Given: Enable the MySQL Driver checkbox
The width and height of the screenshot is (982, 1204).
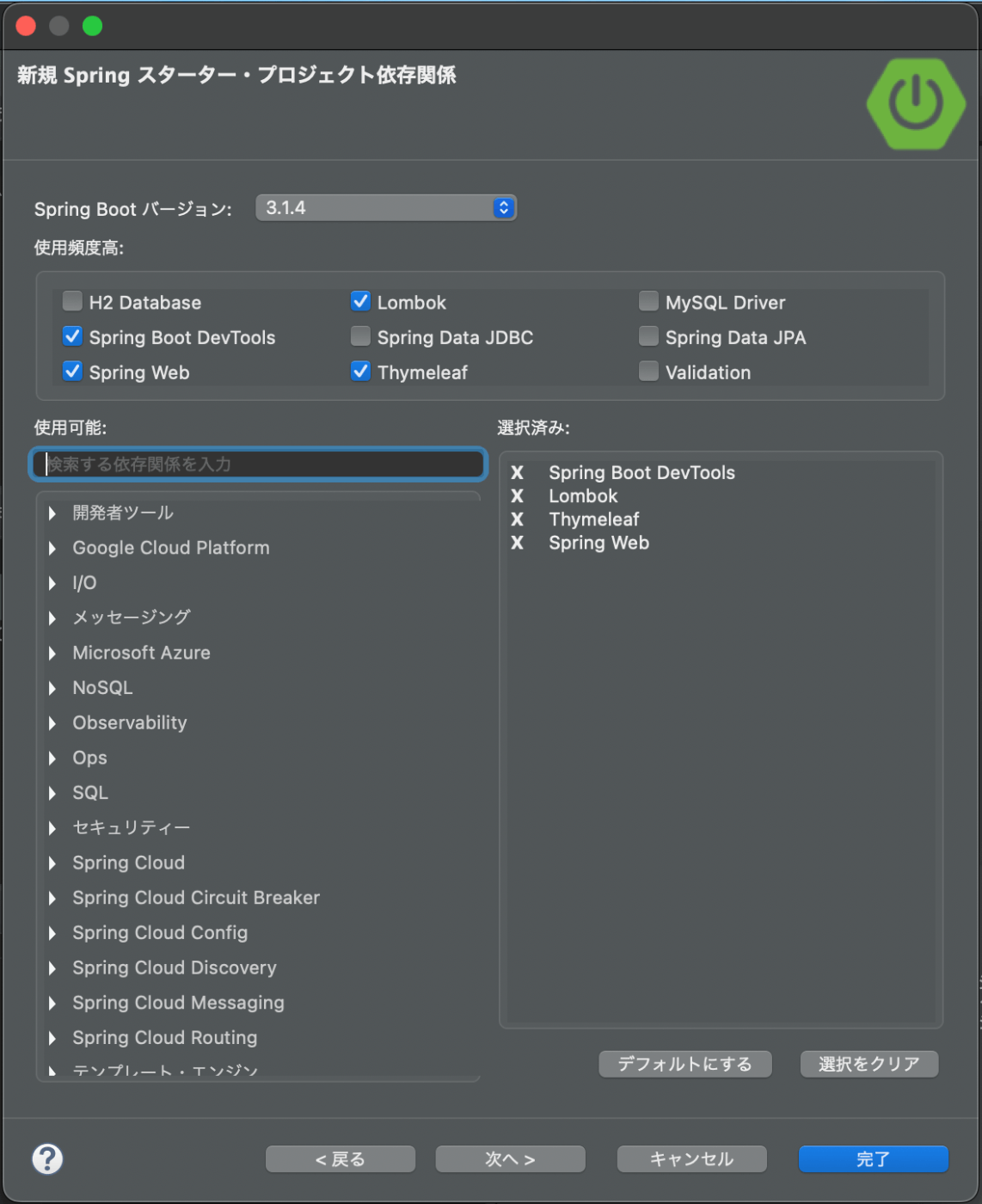Looking at the screenshot, I should [648, 301].
